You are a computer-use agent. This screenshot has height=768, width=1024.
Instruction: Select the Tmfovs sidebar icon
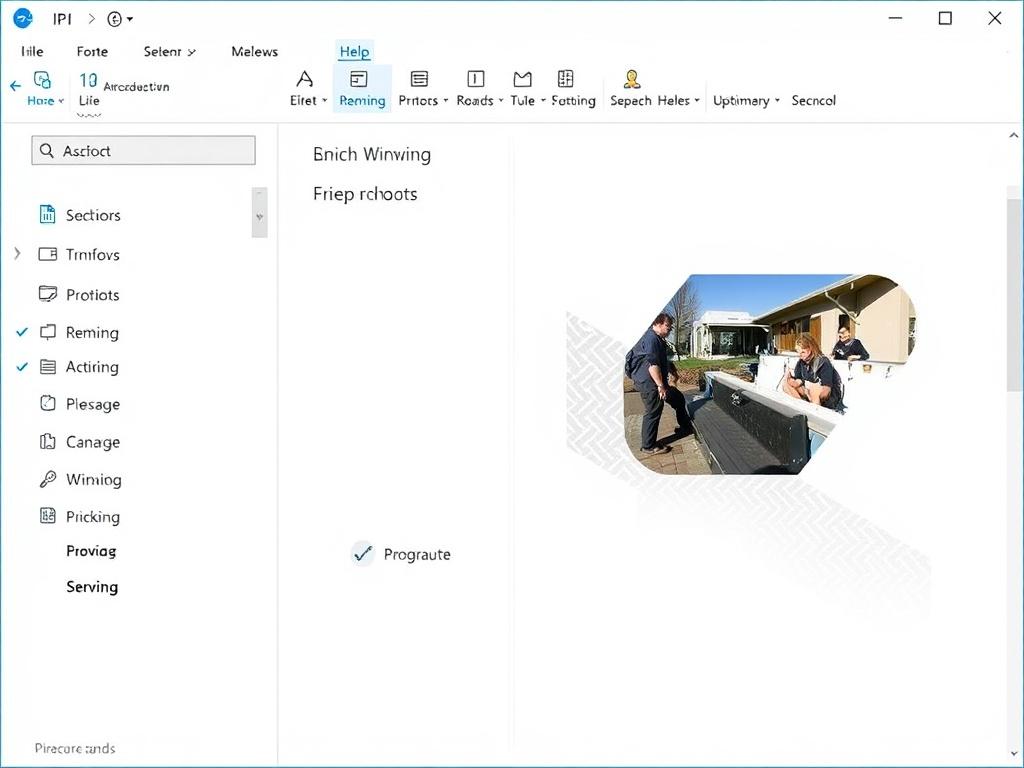(48, 254)
